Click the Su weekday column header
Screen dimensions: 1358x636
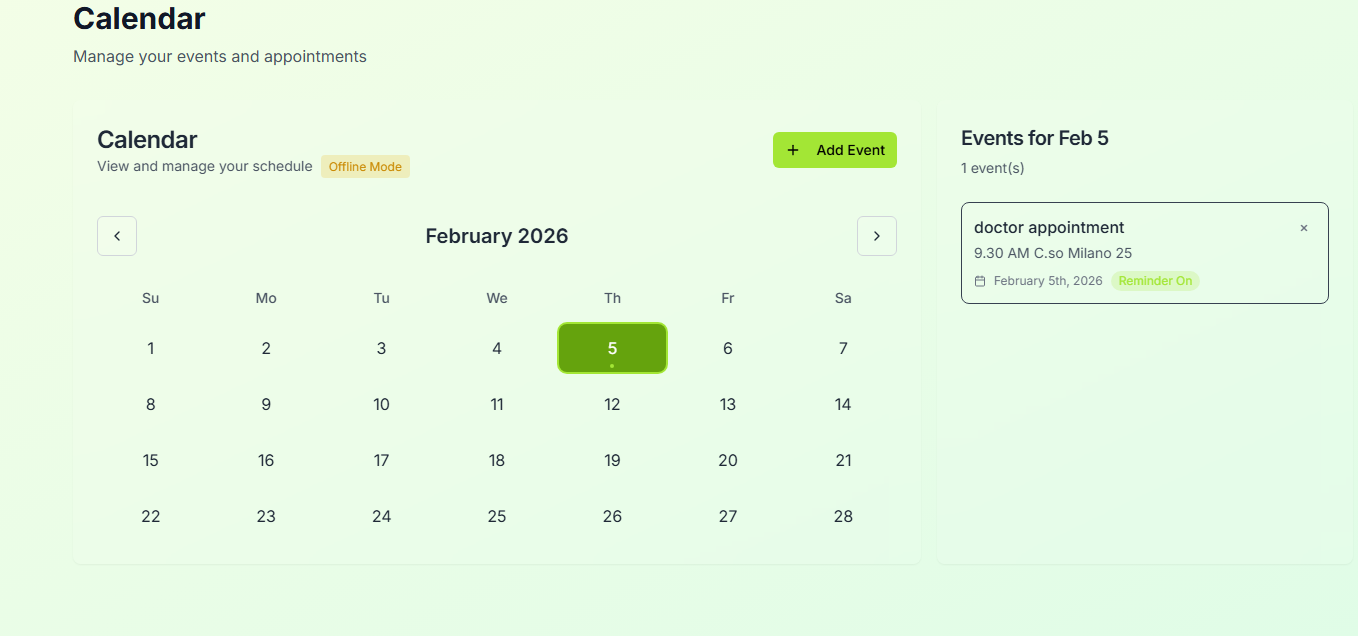[x=150, y=298]
